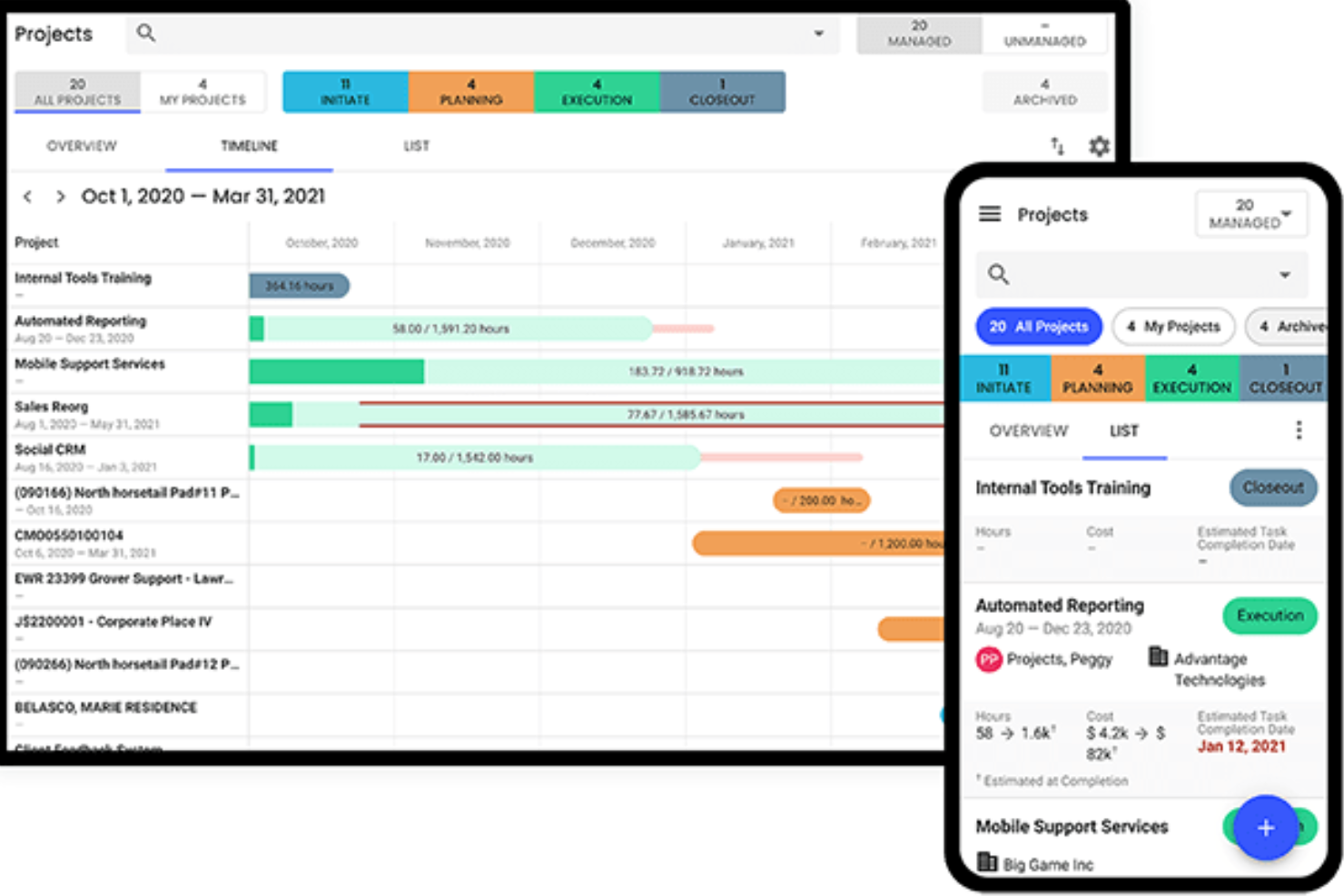Open the three-dot more menu on mobile
Screen dimensions: 1344x896
pos(1299,430)
